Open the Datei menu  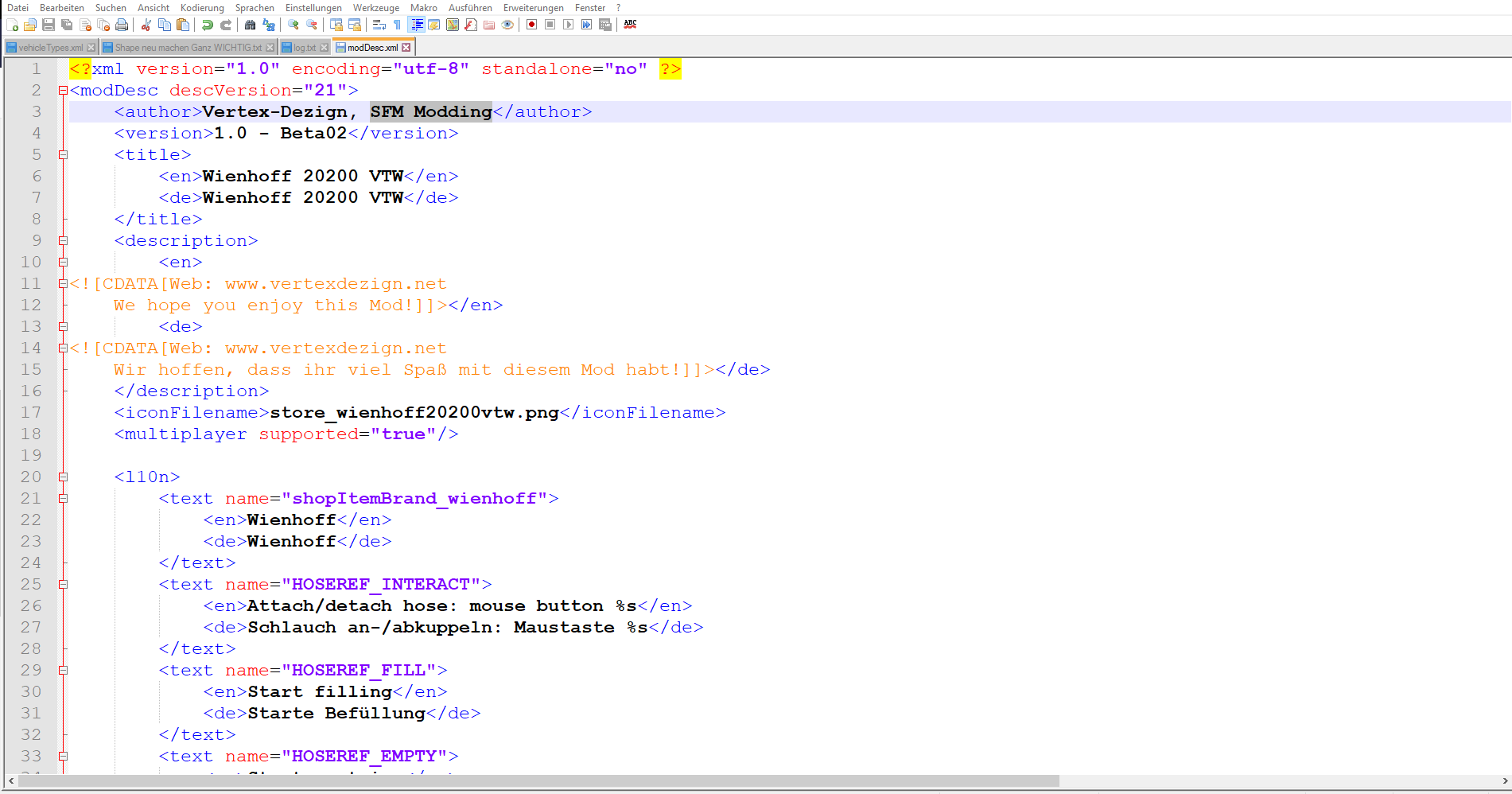[17, 8]
